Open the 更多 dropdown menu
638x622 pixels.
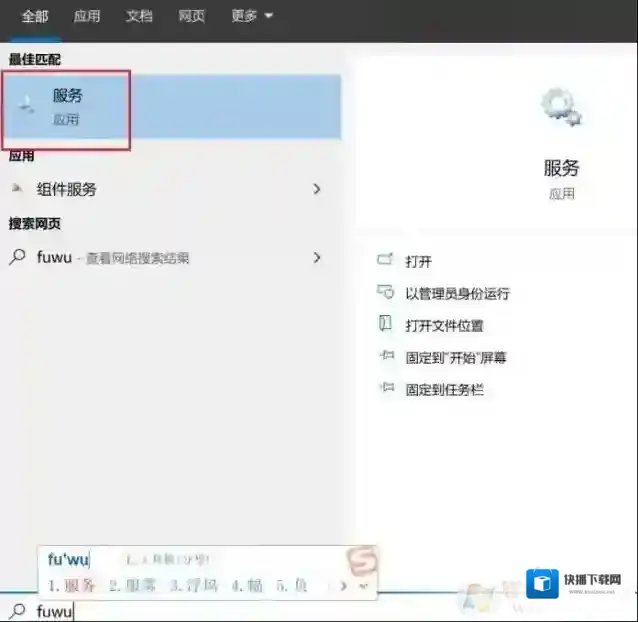(x=251, y=16)
